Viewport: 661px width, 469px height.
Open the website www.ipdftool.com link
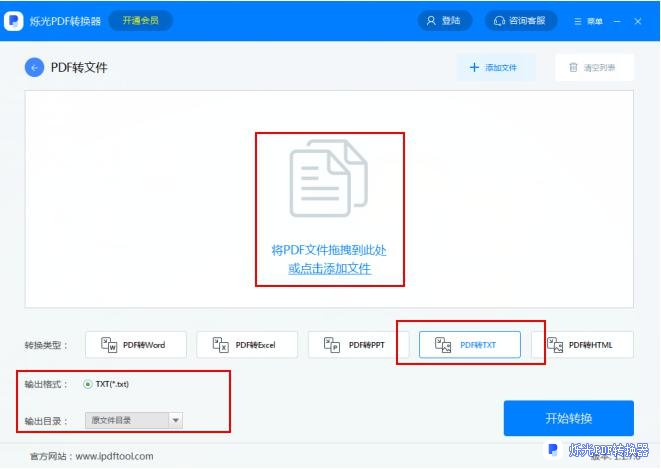(114, 456)
